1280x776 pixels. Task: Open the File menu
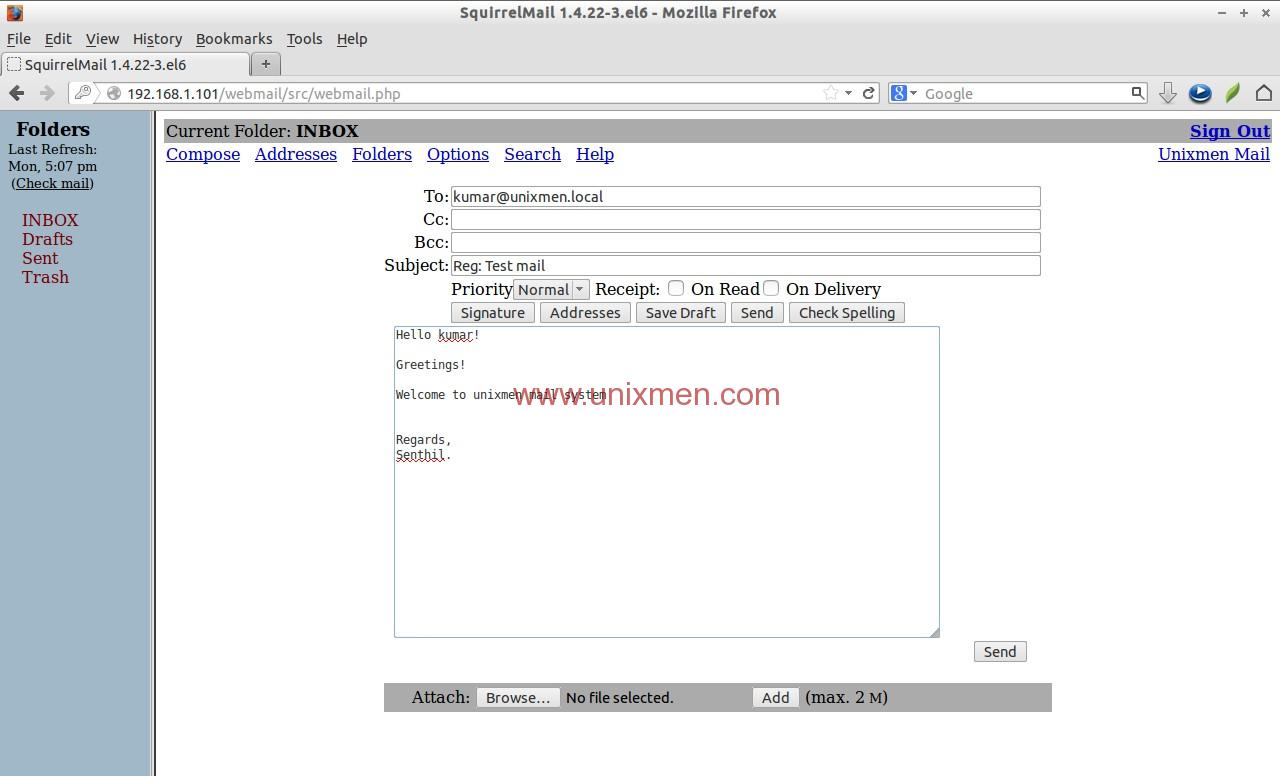coord(19,39)
